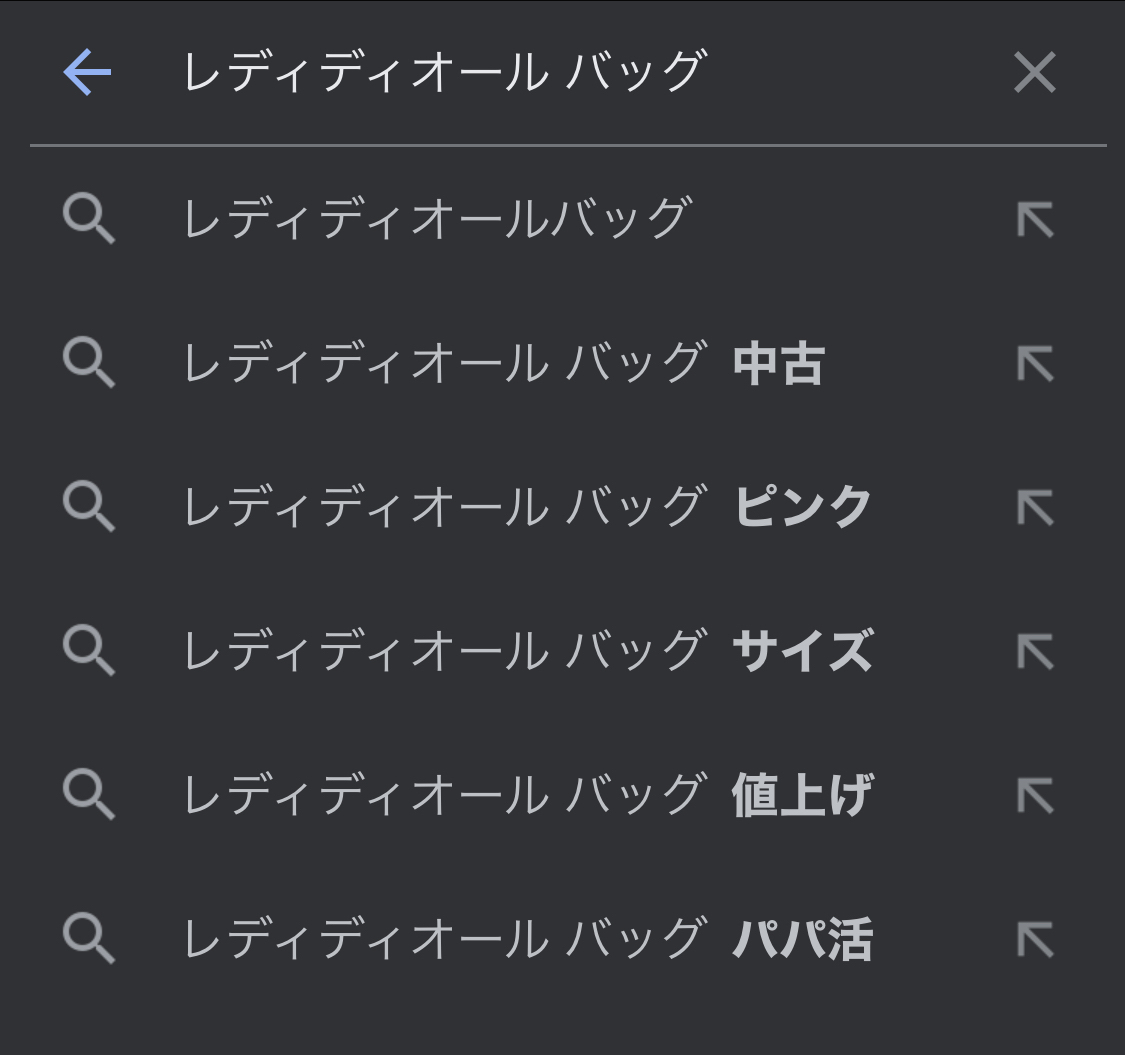Click magnifier icon beside 中古 suggestion
The height and width of the screenshot is (1055, 1125).
(89, 362)
